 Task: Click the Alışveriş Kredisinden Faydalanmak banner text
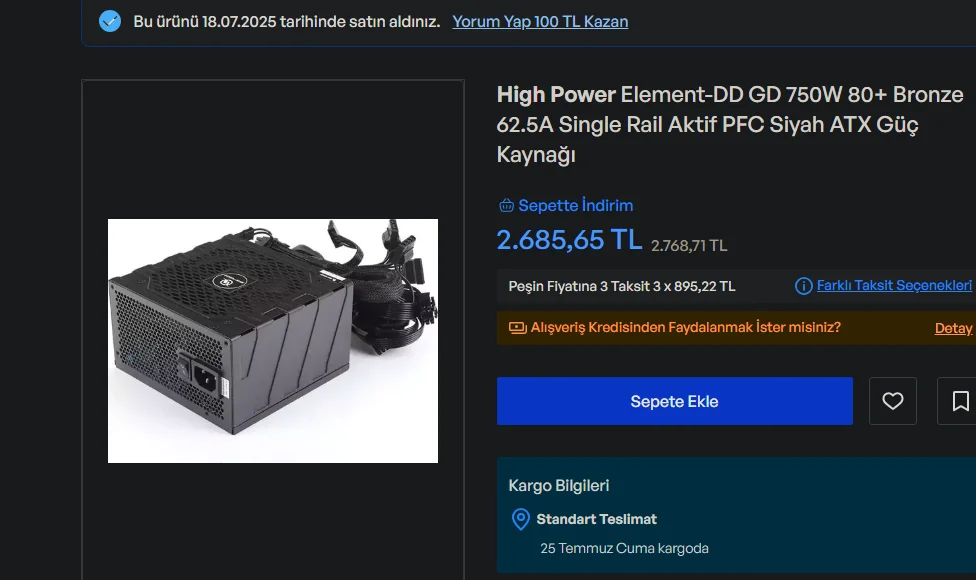(685, 327)
